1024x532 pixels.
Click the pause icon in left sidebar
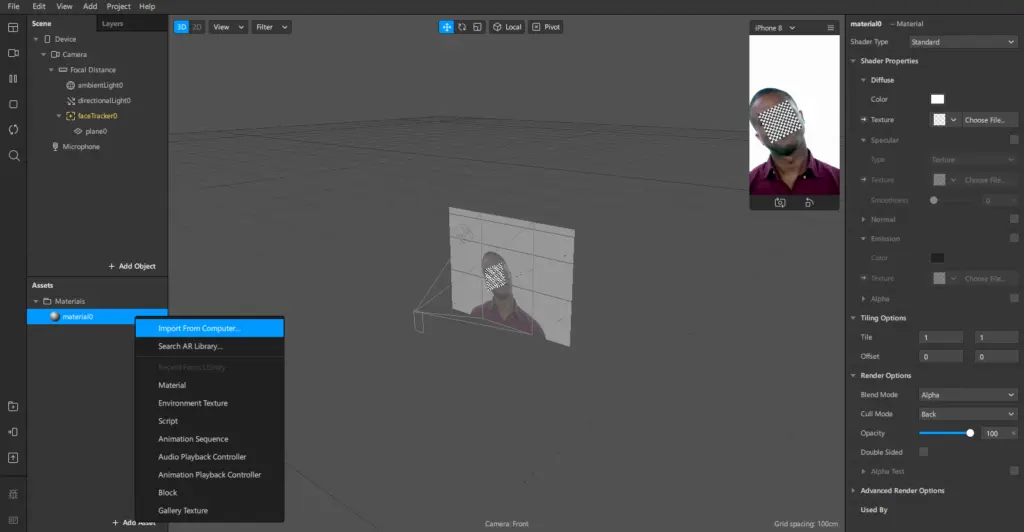coord(13,78)
